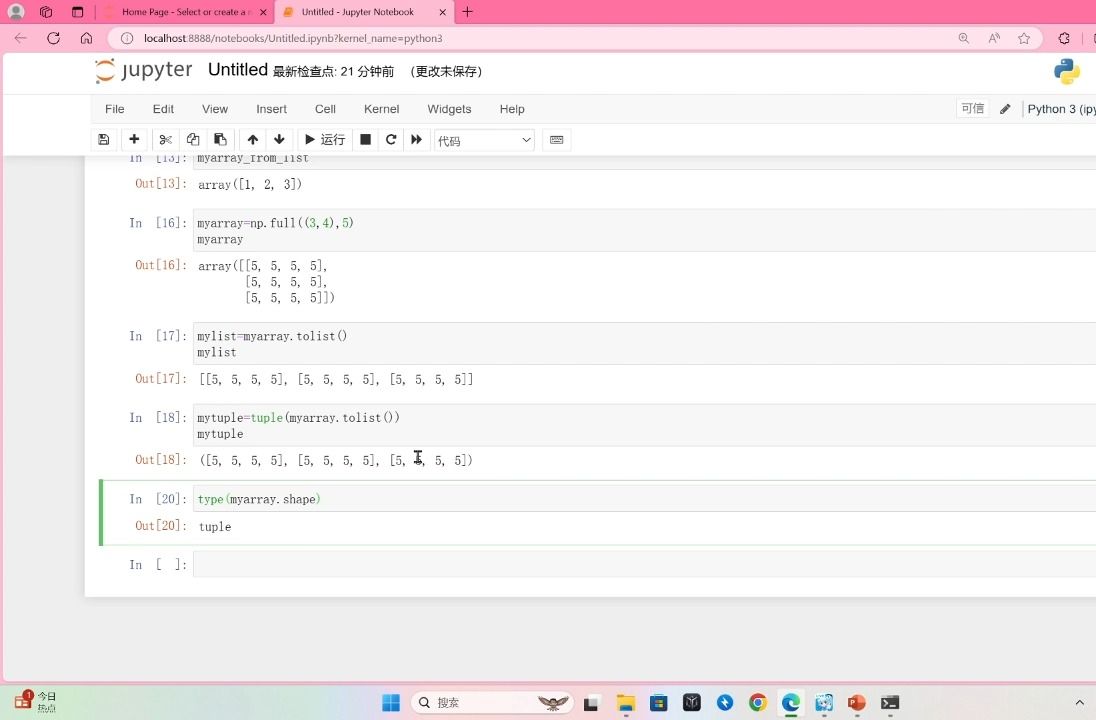The height and width of the screenshot is (720, 1096).
Task: Move selected cell up arrow
Action: click(253, 140)
